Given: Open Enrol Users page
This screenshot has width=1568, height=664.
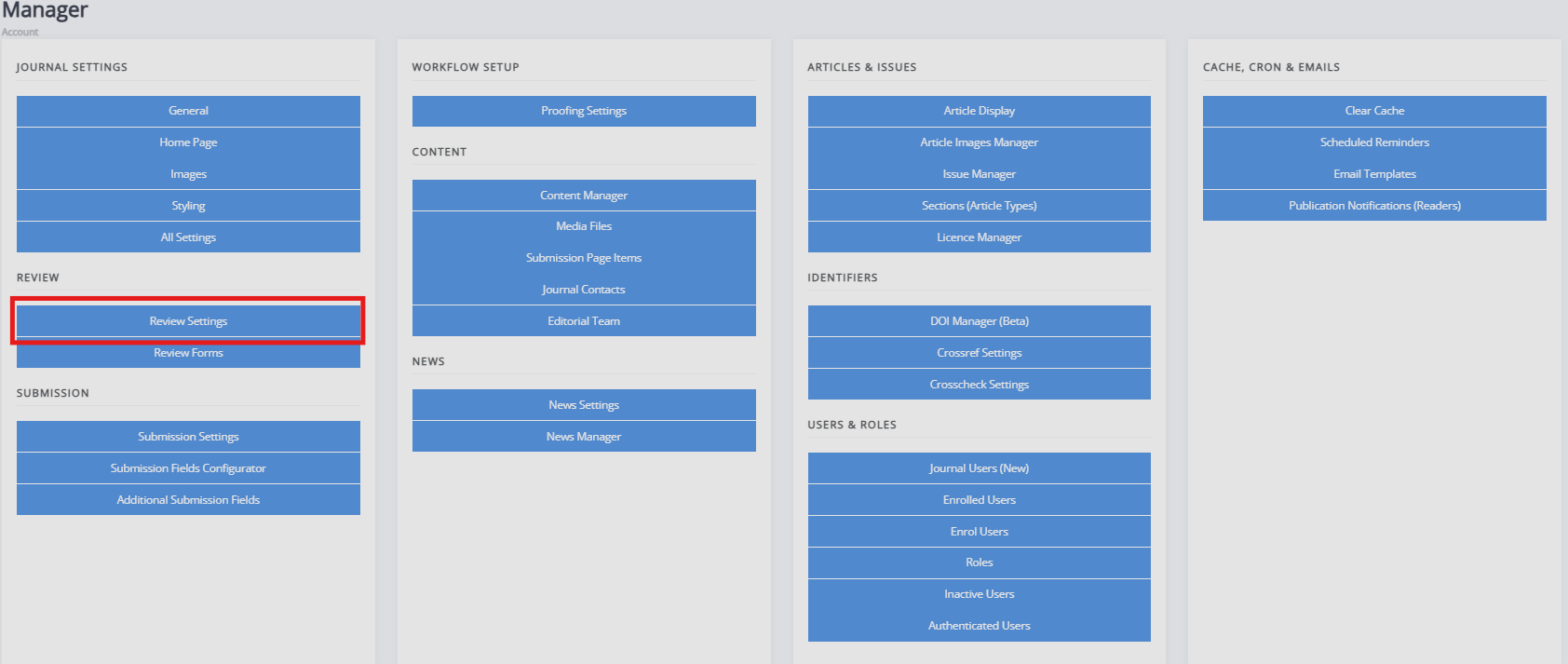Looking at the screenshot, I should coord(980,532).
